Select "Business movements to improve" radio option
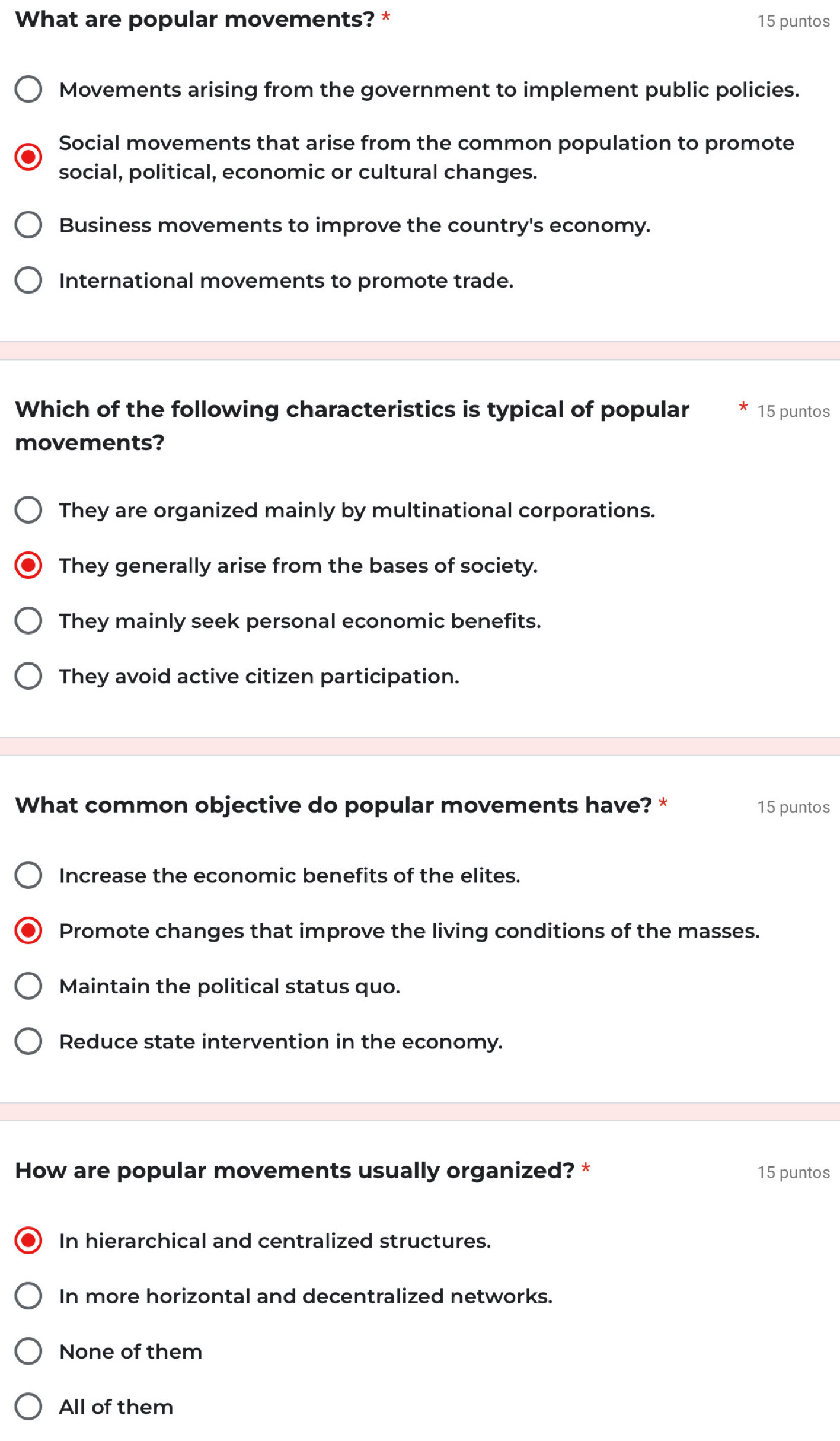Screen dimensions: 840x1441 click(x=28, y=225)
